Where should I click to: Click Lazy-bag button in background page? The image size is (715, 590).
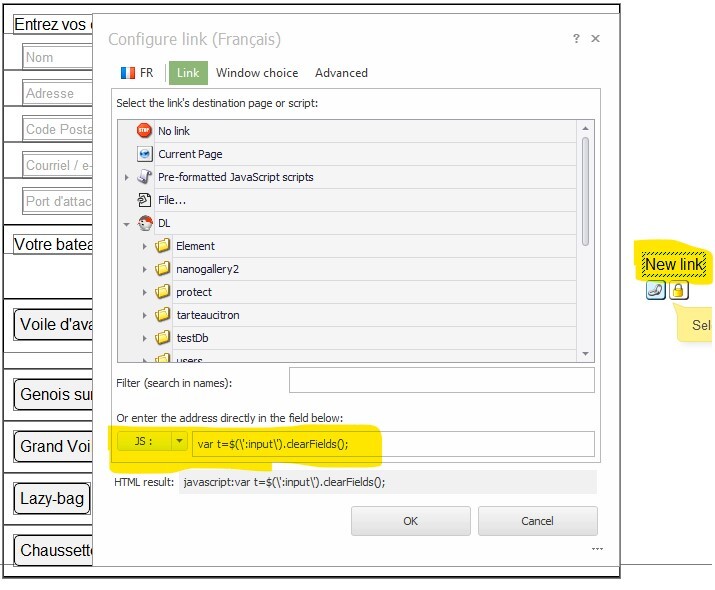(x=52, y=498)
